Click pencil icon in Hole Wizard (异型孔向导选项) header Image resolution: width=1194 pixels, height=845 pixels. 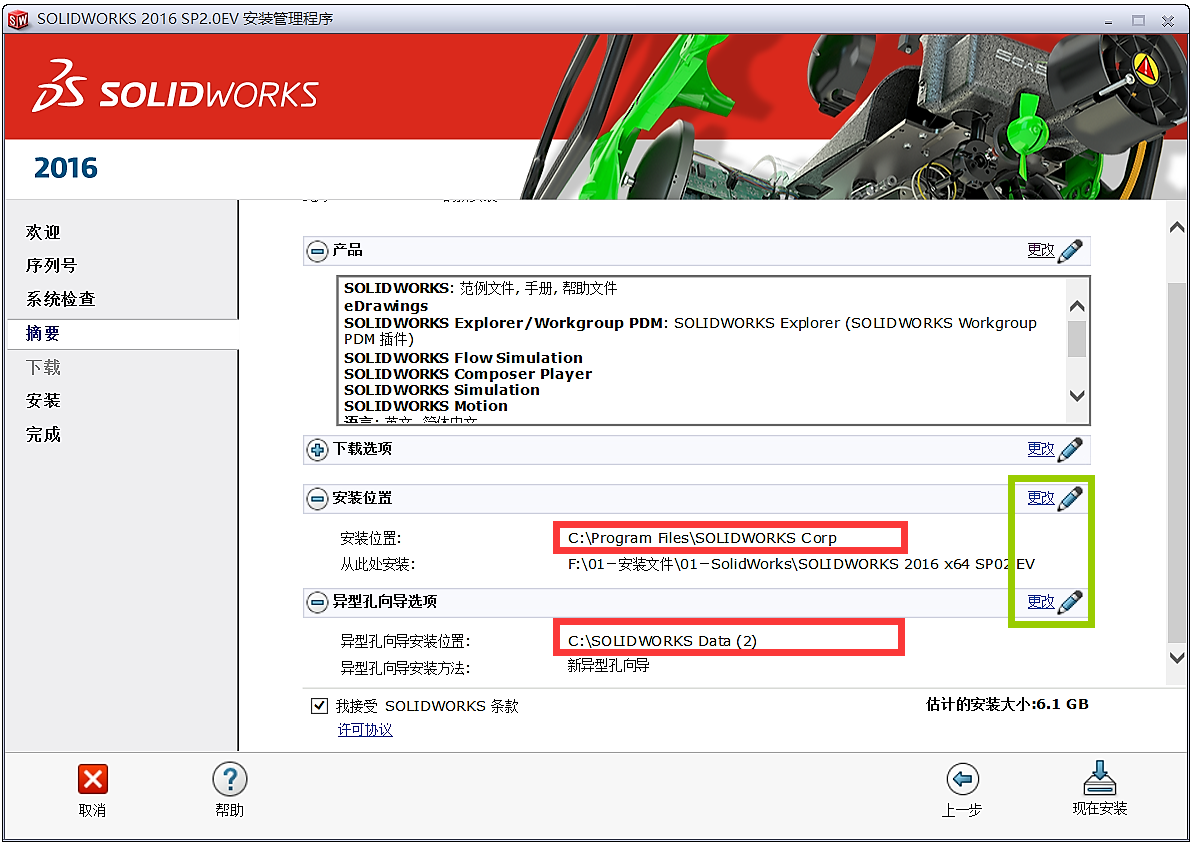(x=1070, y=602)
